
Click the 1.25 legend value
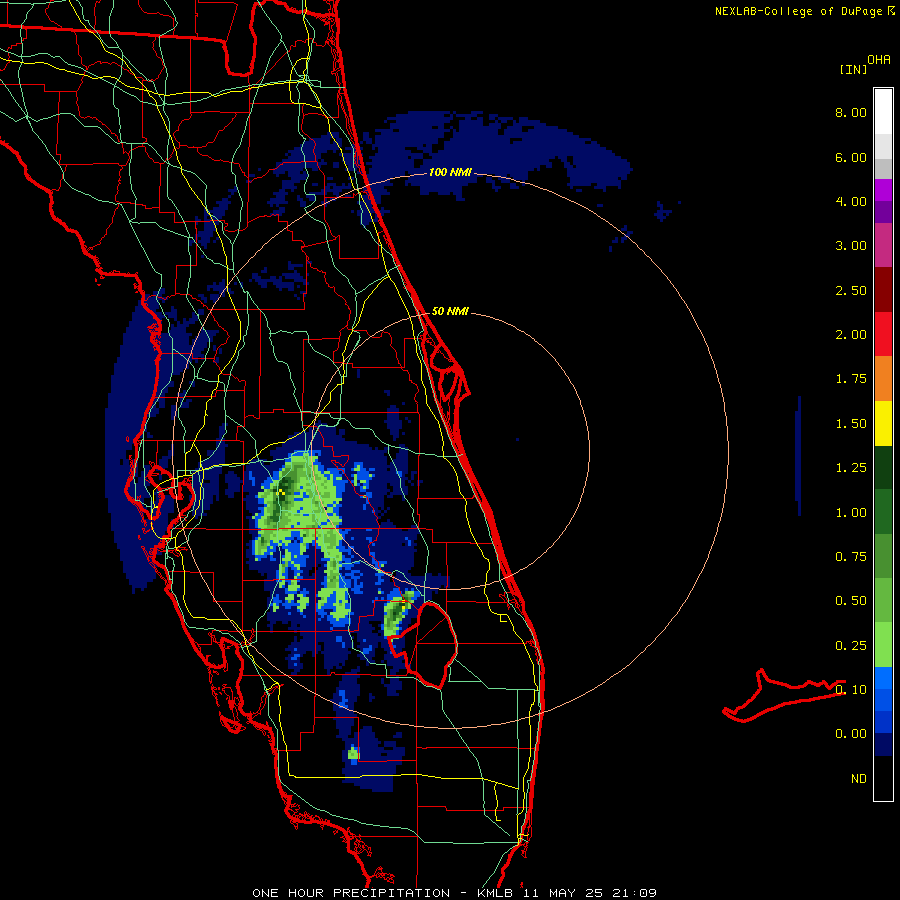click(851, 468)
